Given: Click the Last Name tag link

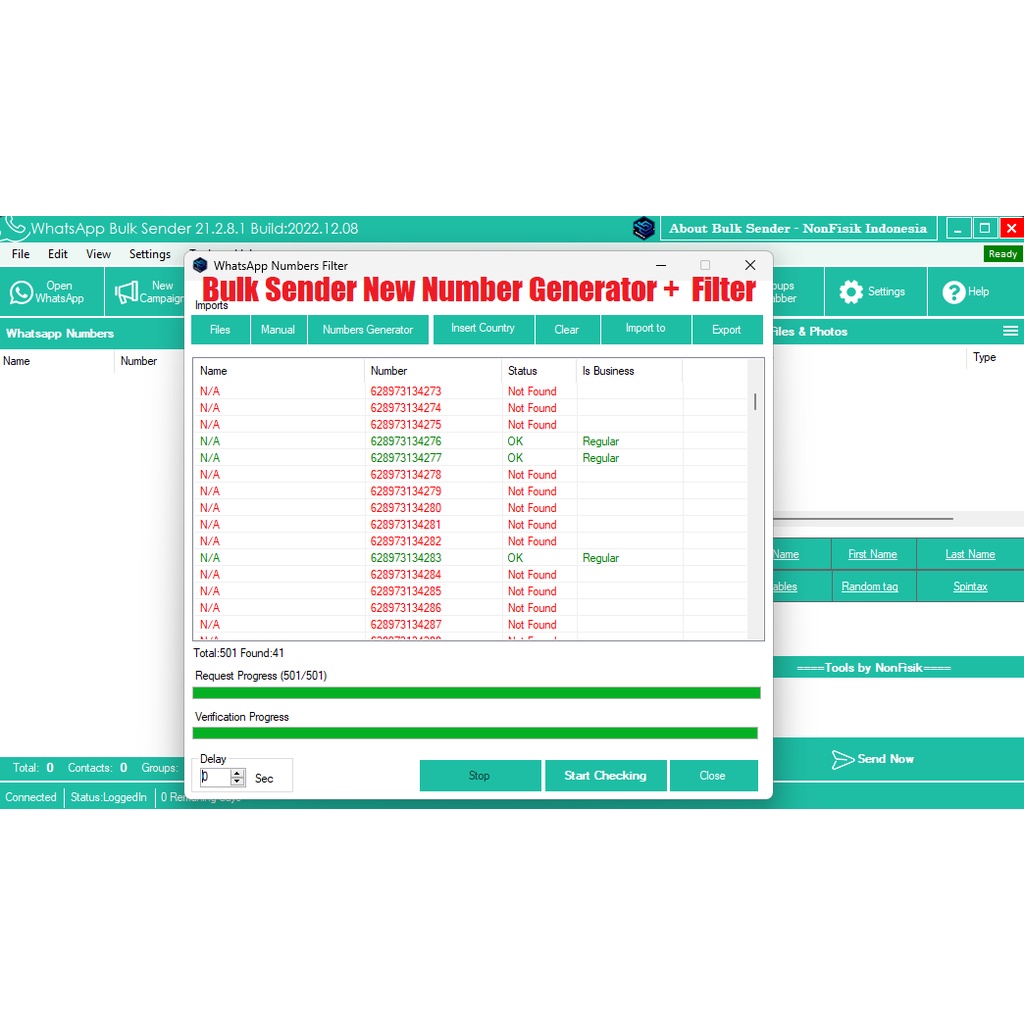Looking at the screenshot, I should coord(970,554).
